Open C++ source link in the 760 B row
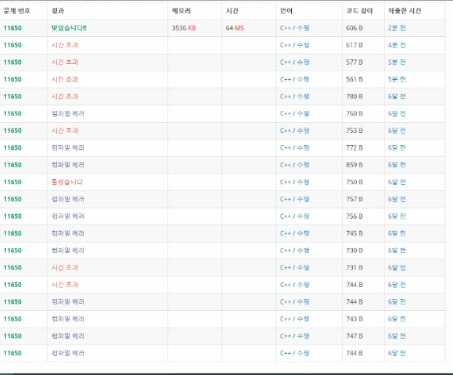Screen dimensions: 453x375 [286, 114]
